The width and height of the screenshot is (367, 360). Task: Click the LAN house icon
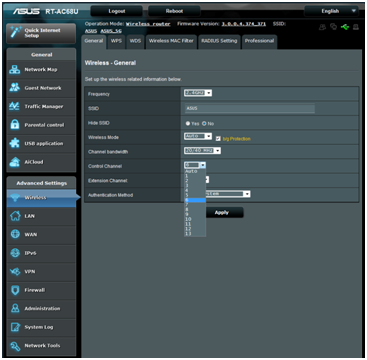click(x=15, y=216)
